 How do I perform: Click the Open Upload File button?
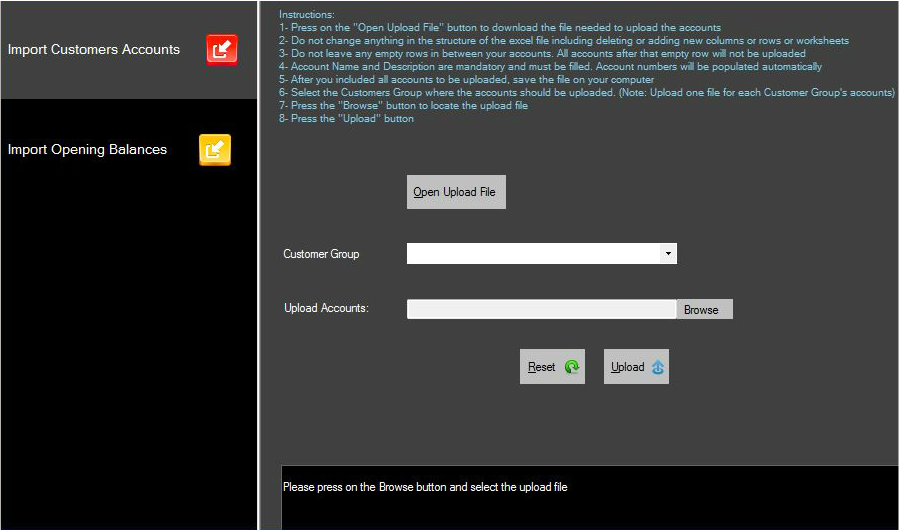tap(456, 192)
